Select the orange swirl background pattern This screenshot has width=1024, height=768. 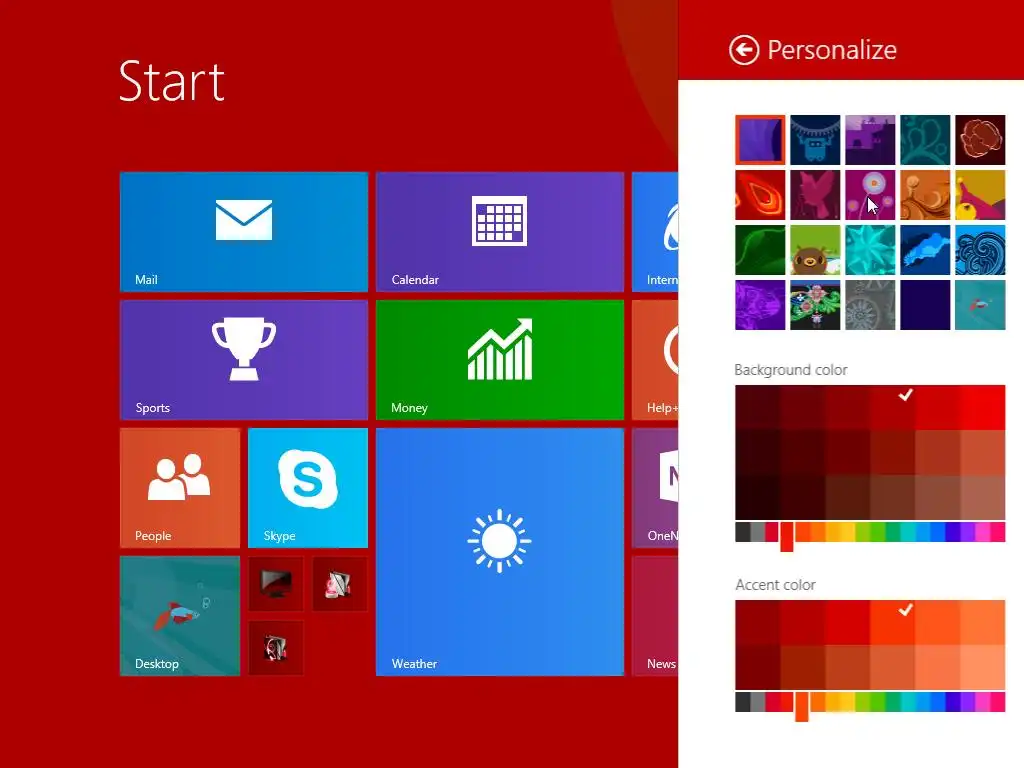[x=925, y=195]
